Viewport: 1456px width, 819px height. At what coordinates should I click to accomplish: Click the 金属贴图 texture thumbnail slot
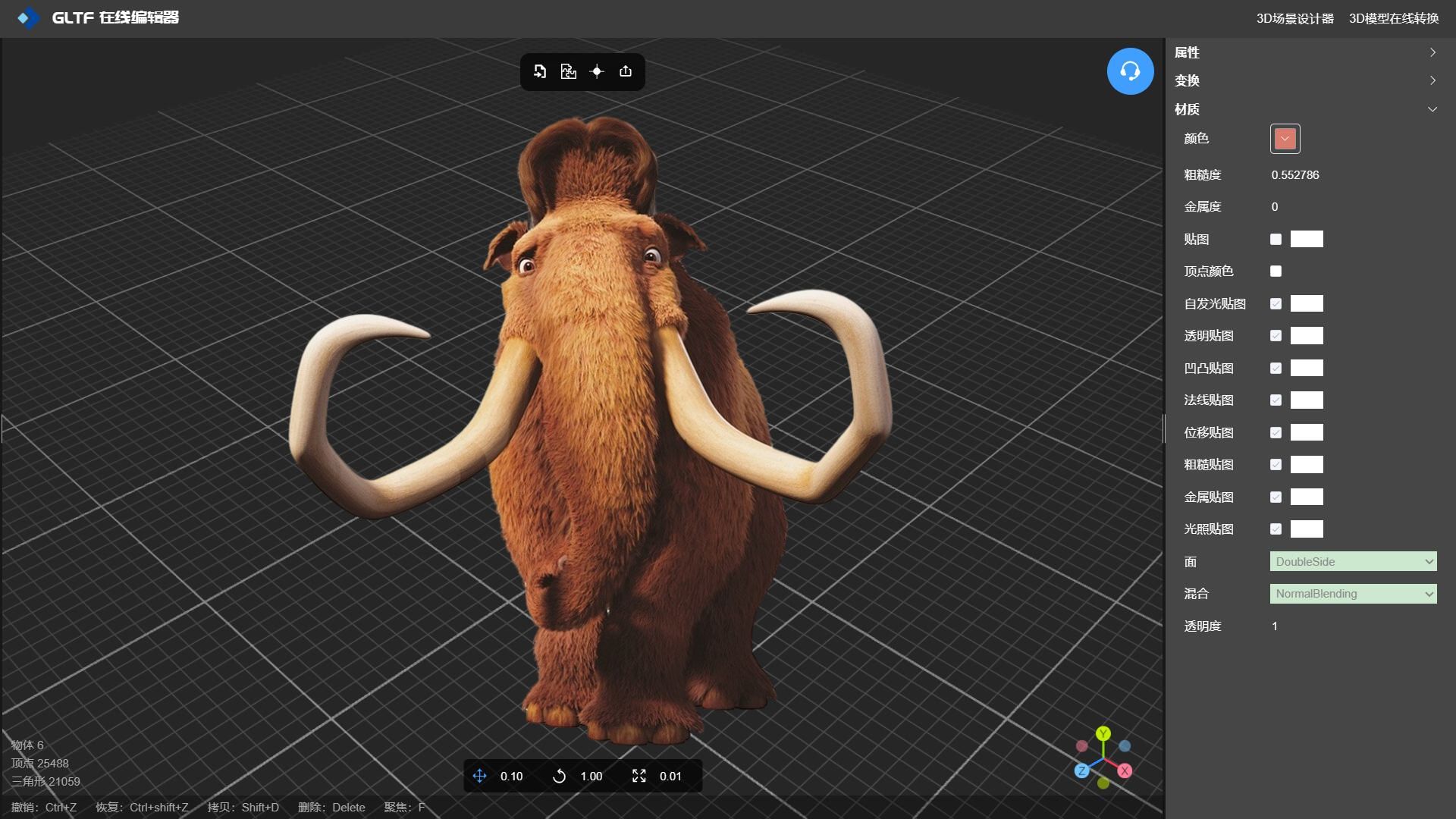[x=1307, y=497]
